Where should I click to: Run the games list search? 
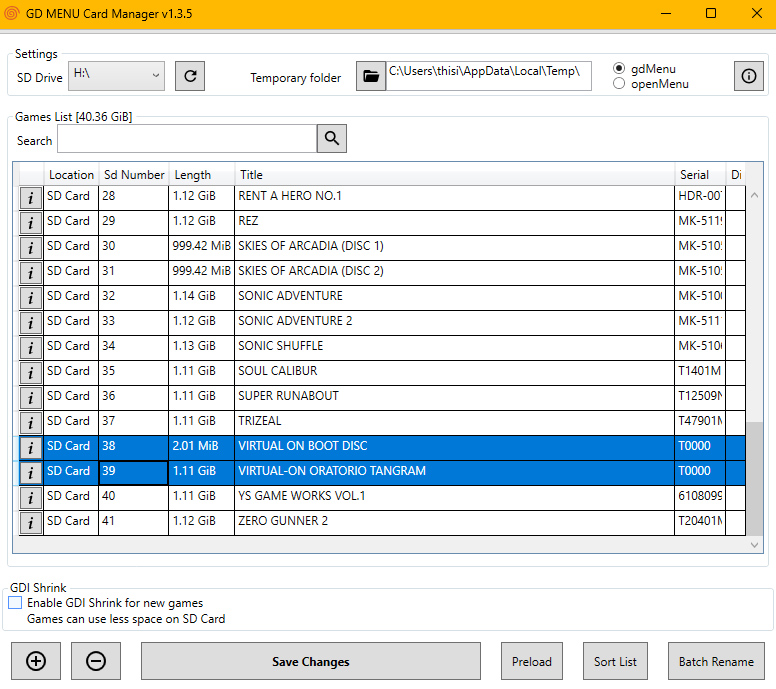point(332,139)
